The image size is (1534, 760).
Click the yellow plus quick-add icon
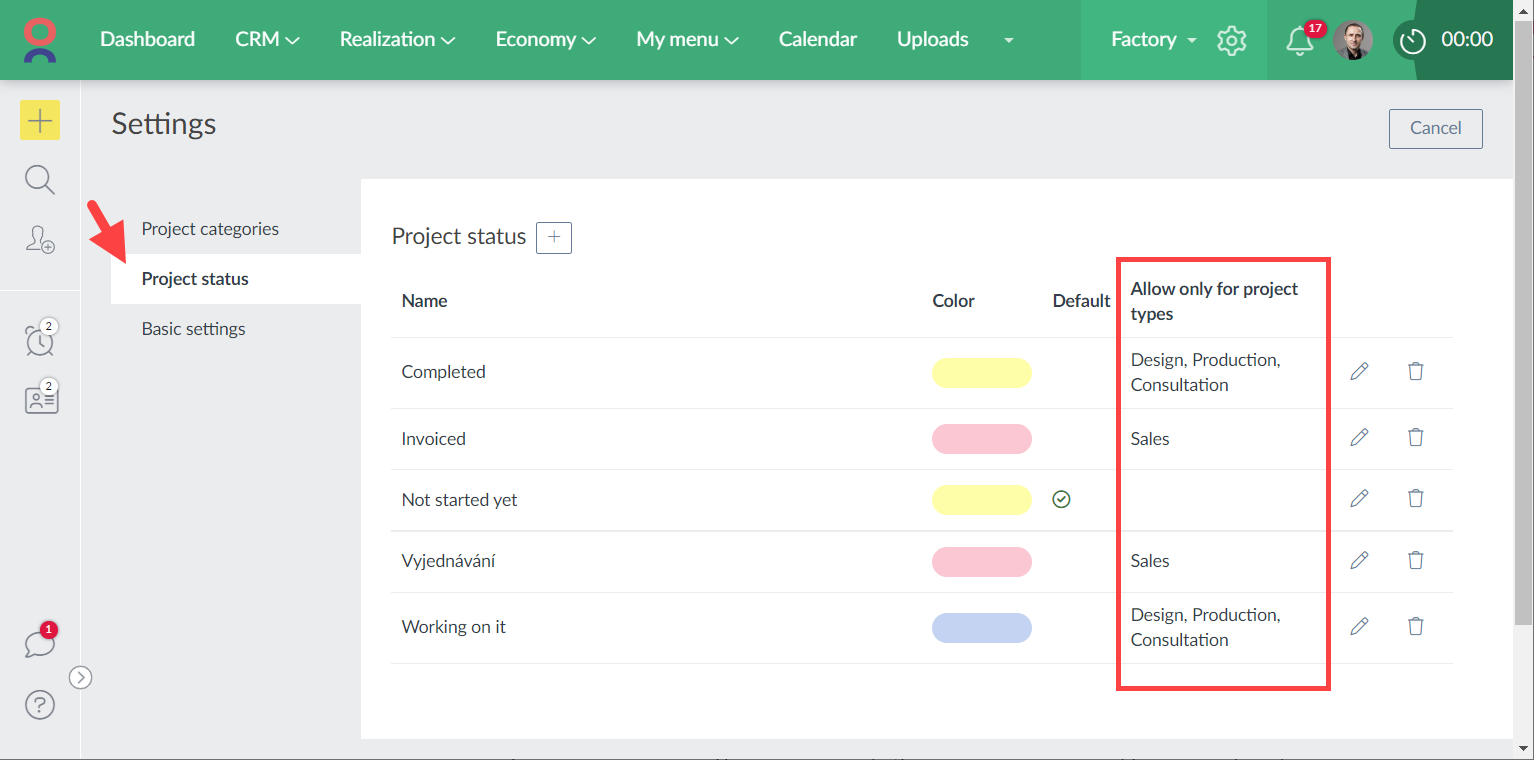pyautogui.click(x=40, y=121)
